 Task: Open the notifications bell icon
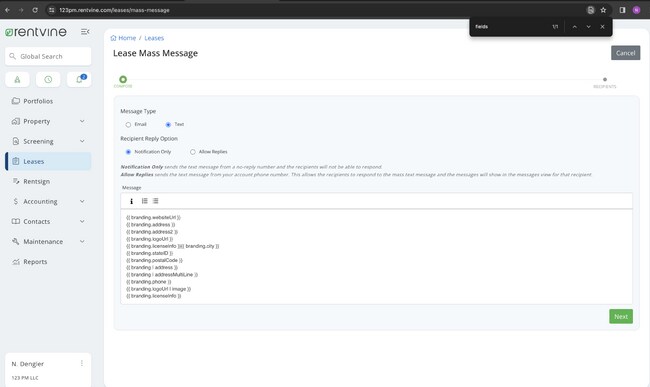tap(79, 79)
